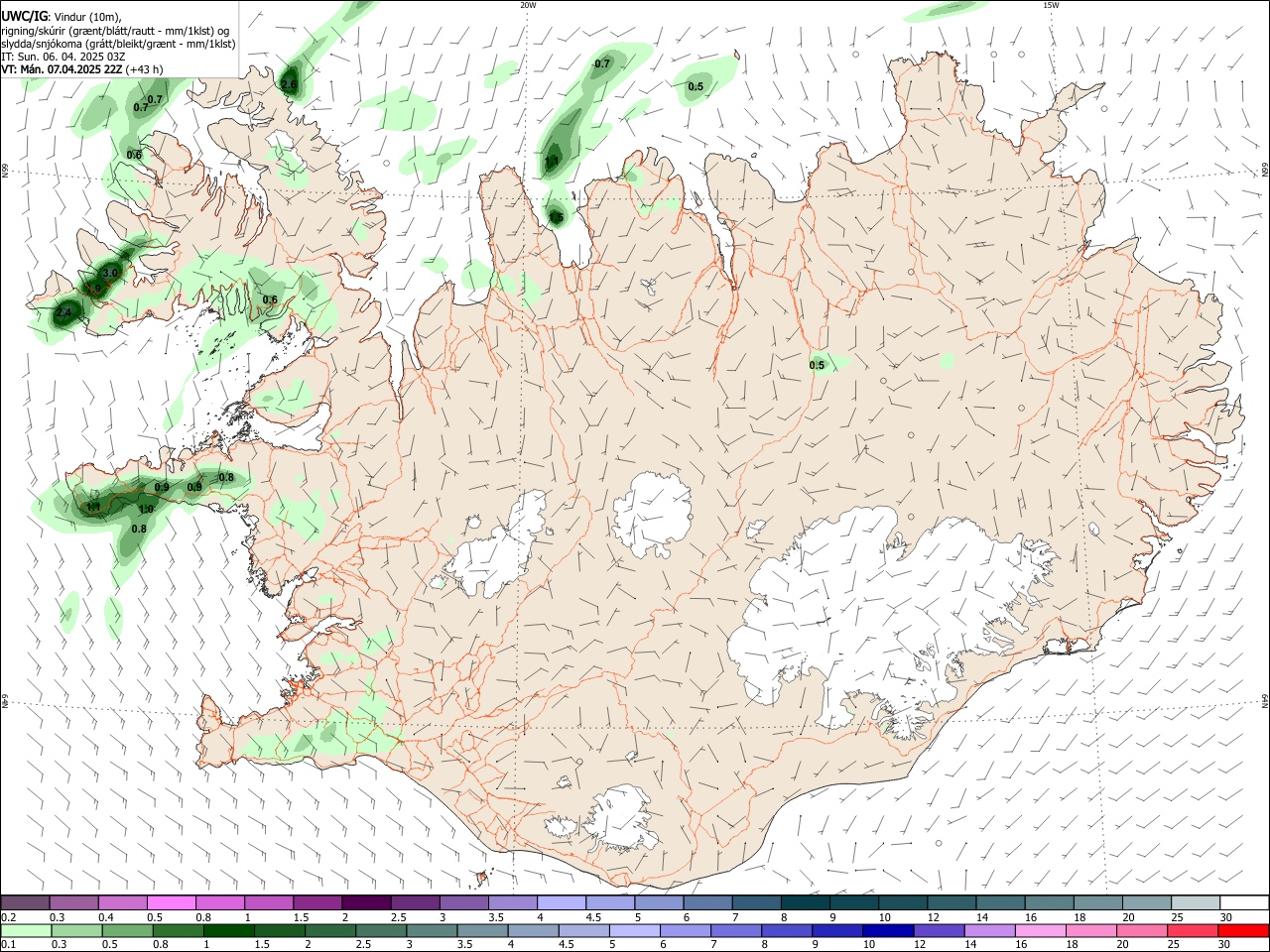Click the 'slydda/snjókoma' legend description line
The height and width of the screenshot is (952, 1270).
point(118,44)
